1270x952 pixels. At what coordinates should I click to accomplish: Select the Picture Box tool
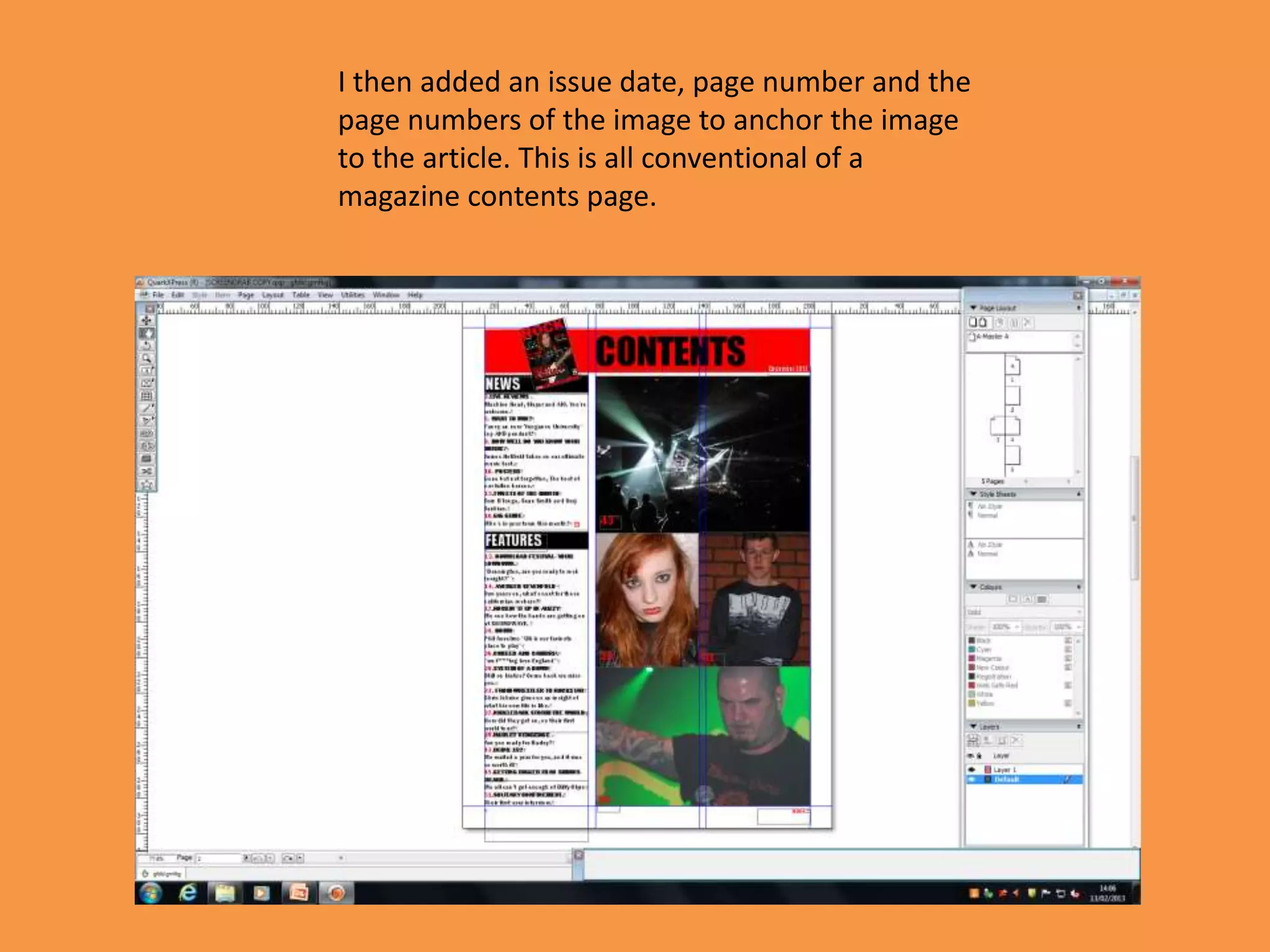click(147, 383)
